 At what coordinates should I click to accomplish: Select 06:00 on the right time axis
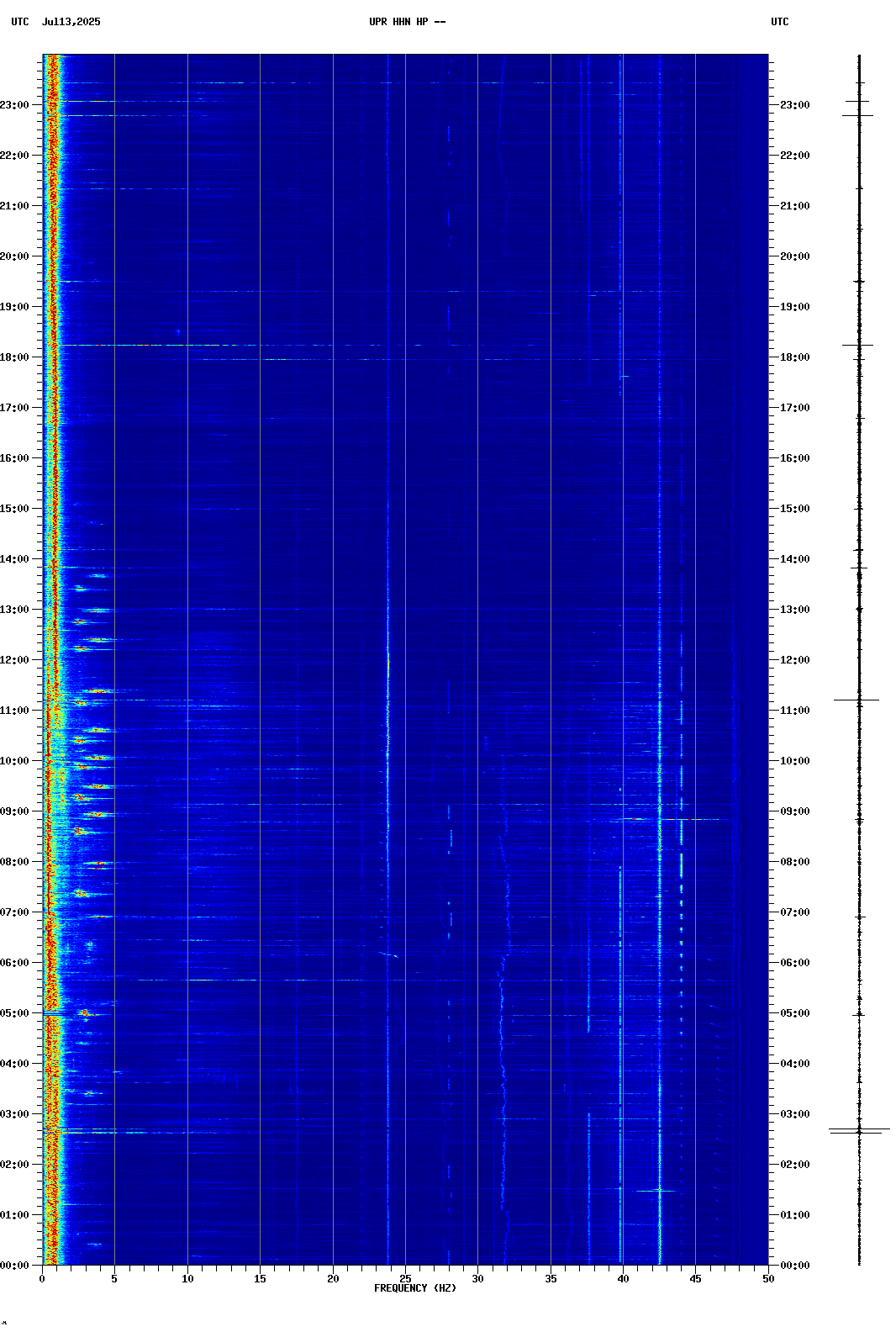[x=795, y=963]
